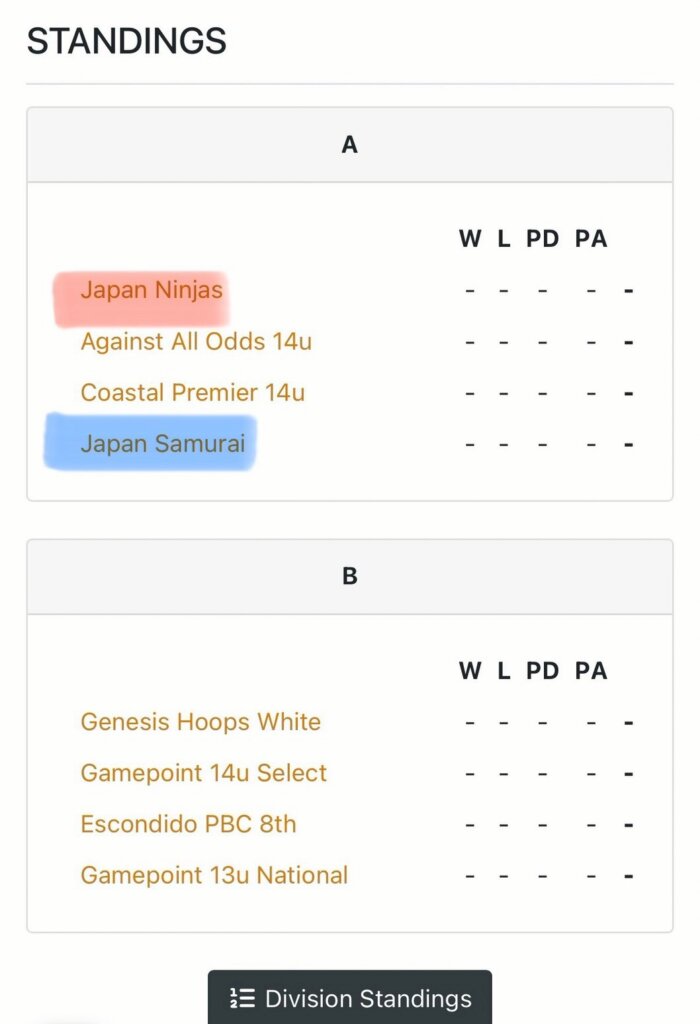Select the Coastal Premier 14u team link
Screen dimensions: 700x1024
[x=193, y=392]
